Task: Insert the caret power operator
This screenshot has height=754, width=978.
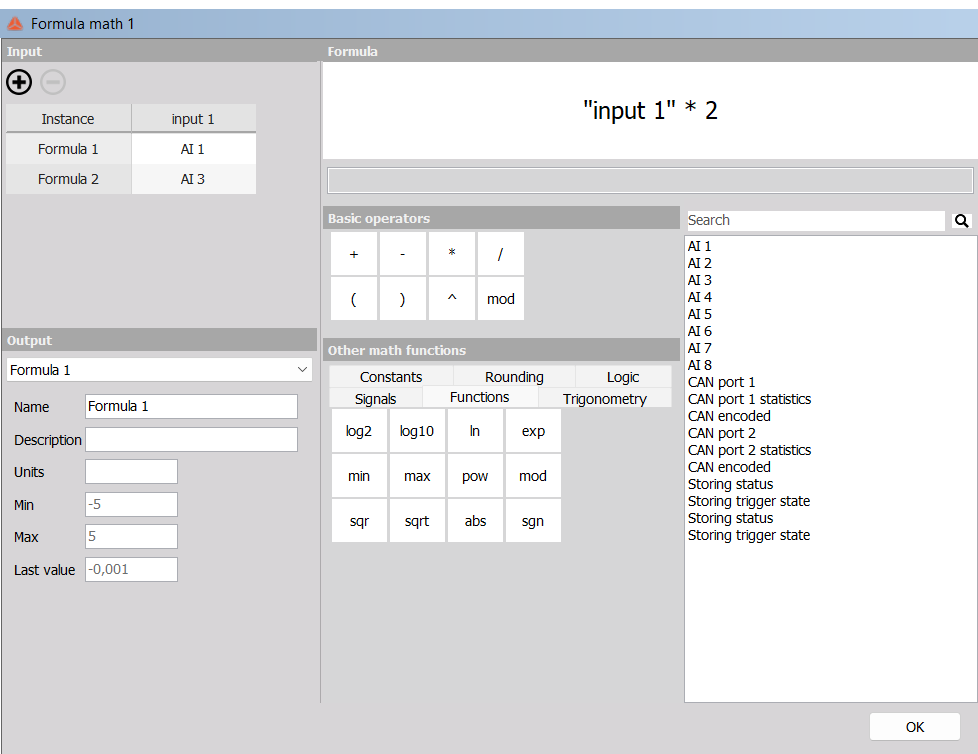Action: [452, 299]
